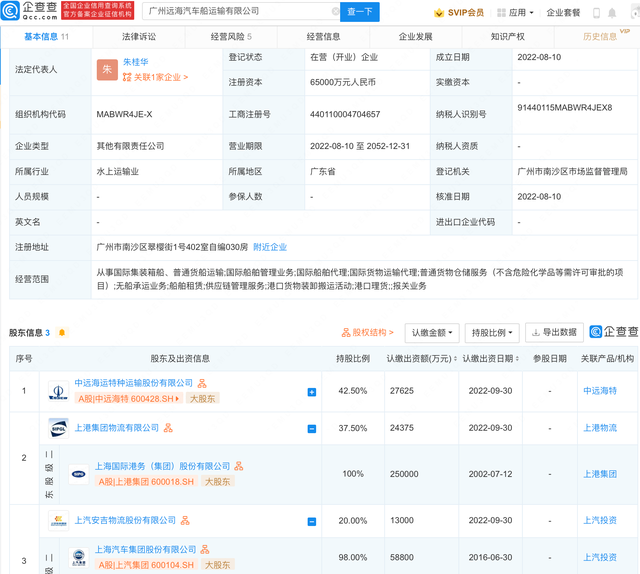Screen dimensions: 640x574
Task: Click equity icon beside 上海国际港务（集团）股份有限公司
Action: (x=239, y=466)
